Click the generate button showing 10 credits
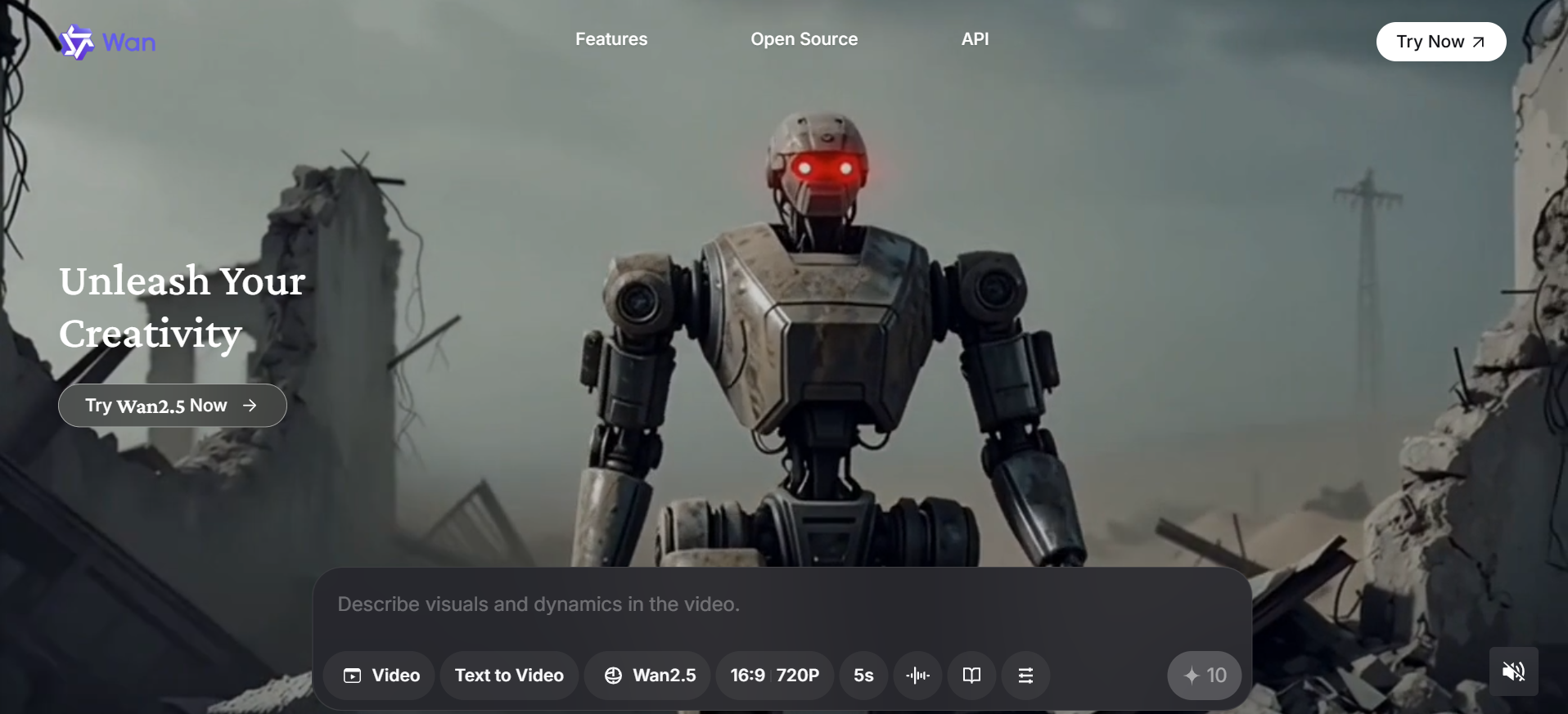 (x=1205, y=676)
